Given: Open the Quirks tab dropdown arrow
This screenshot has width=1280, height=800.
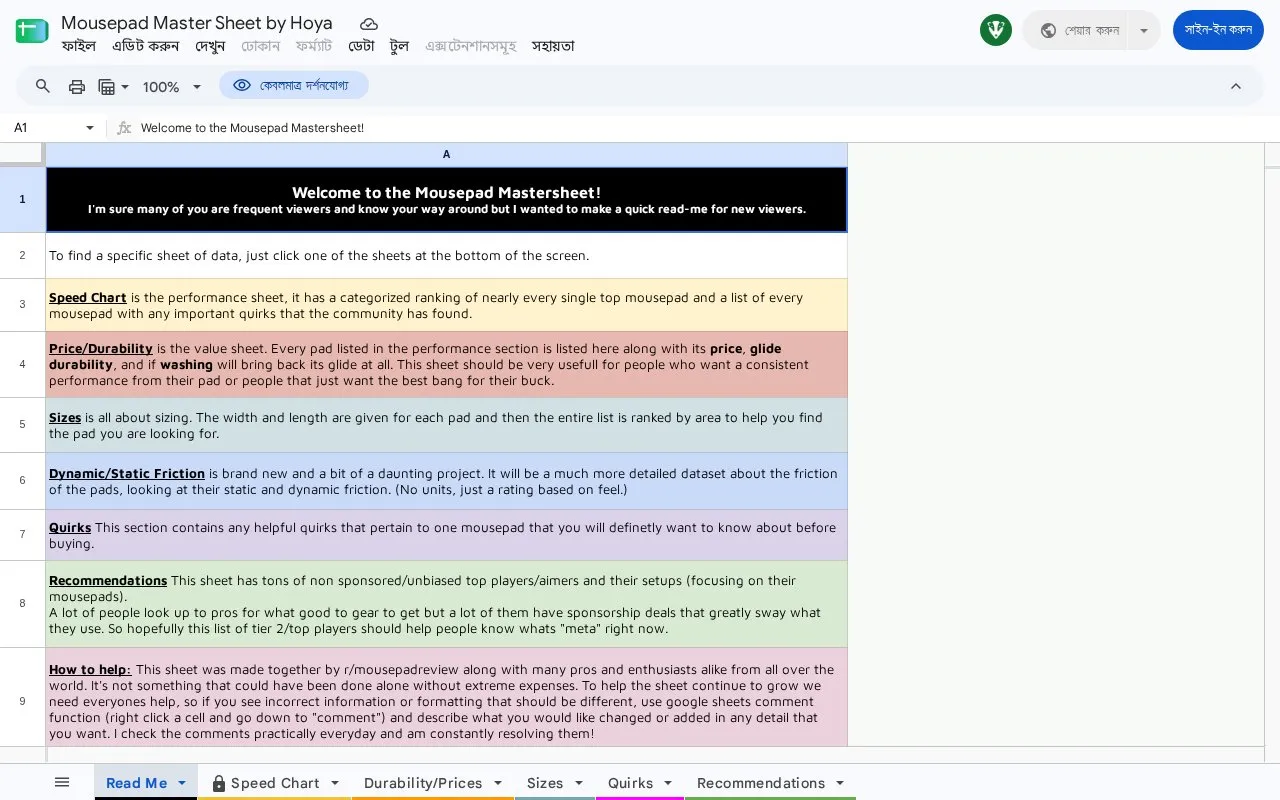Looking at the screenshot, I should [x=668, y=783].
